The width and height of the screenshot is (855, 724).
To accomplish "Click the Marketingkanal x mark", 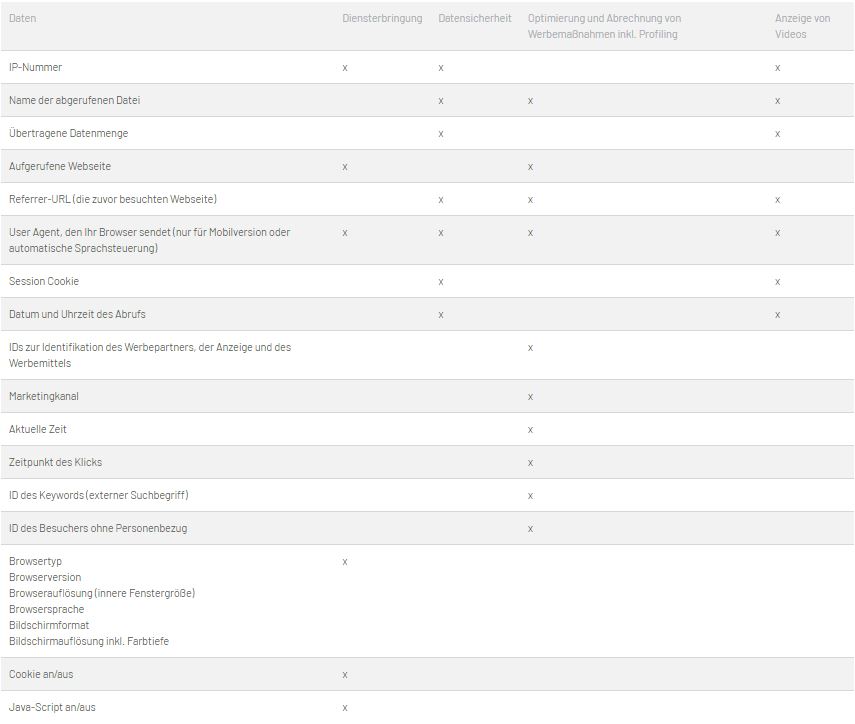I will pos(530,397).
